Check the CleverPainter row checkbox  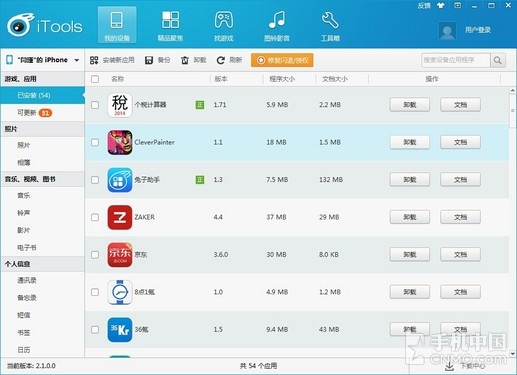click(95, 142)
